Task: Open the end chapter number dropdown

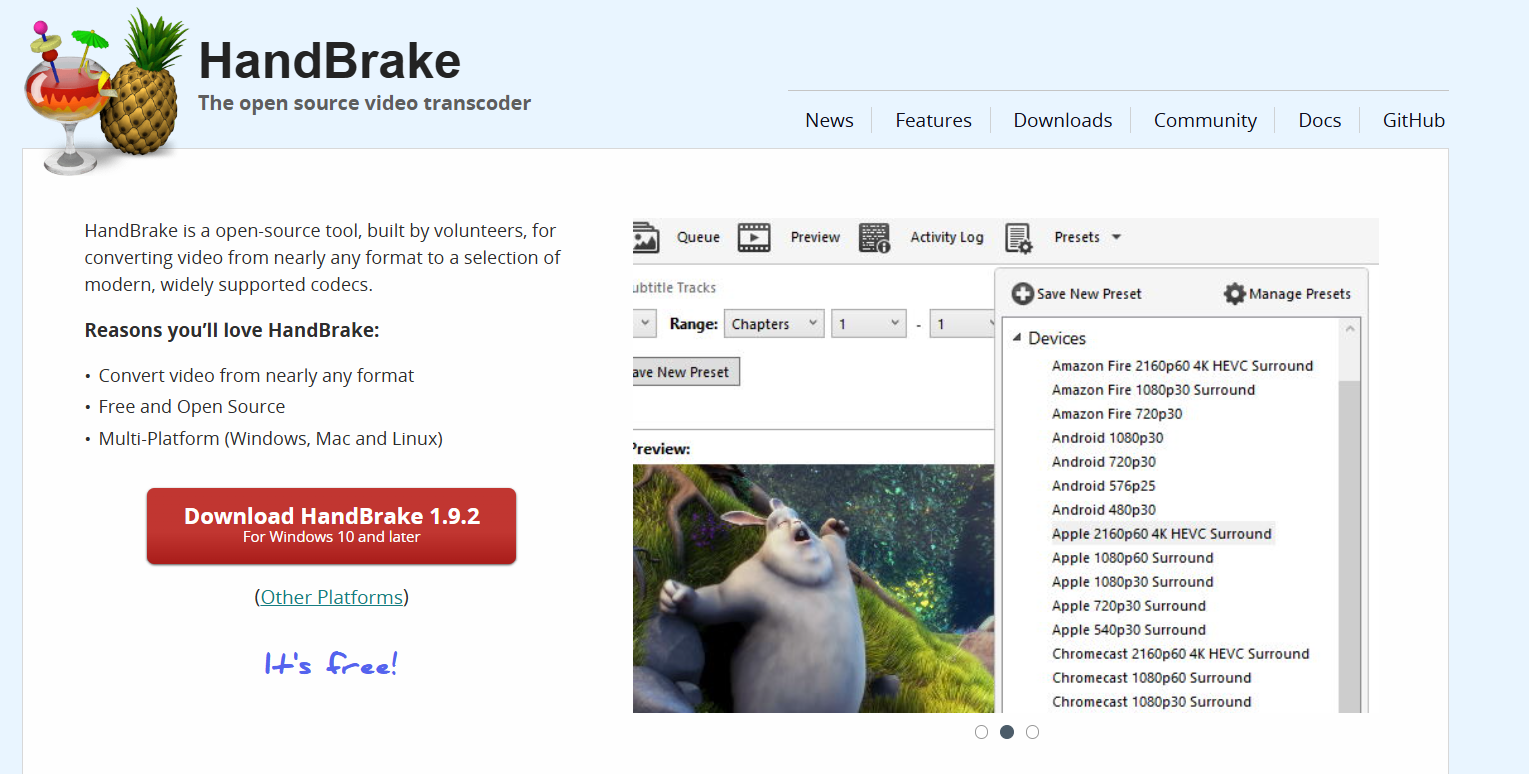Action: [962, 324]
